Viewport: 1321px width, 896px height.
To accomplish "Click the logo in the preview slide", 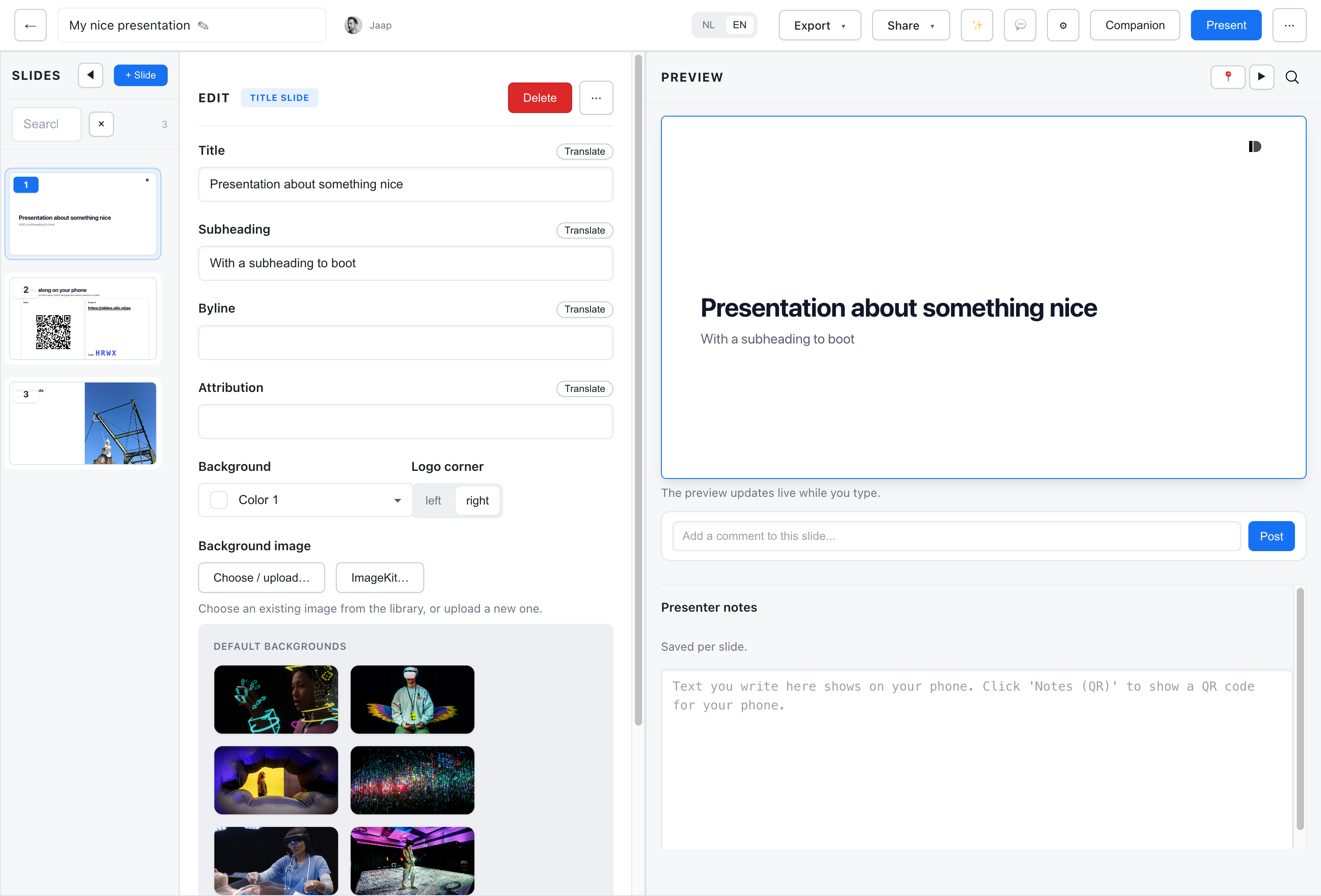I will (1255, 147).
